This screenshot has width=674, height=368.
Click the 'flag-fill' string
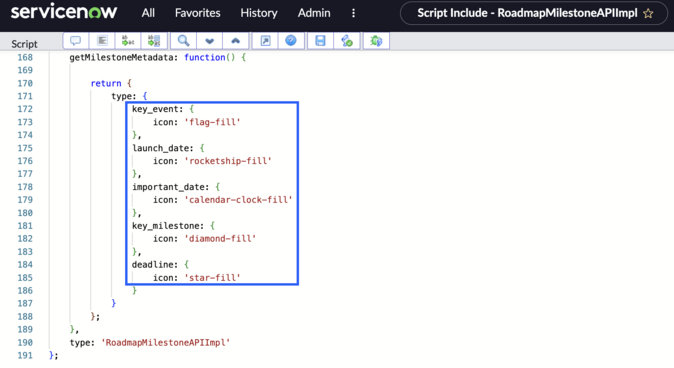coord(212,122)
